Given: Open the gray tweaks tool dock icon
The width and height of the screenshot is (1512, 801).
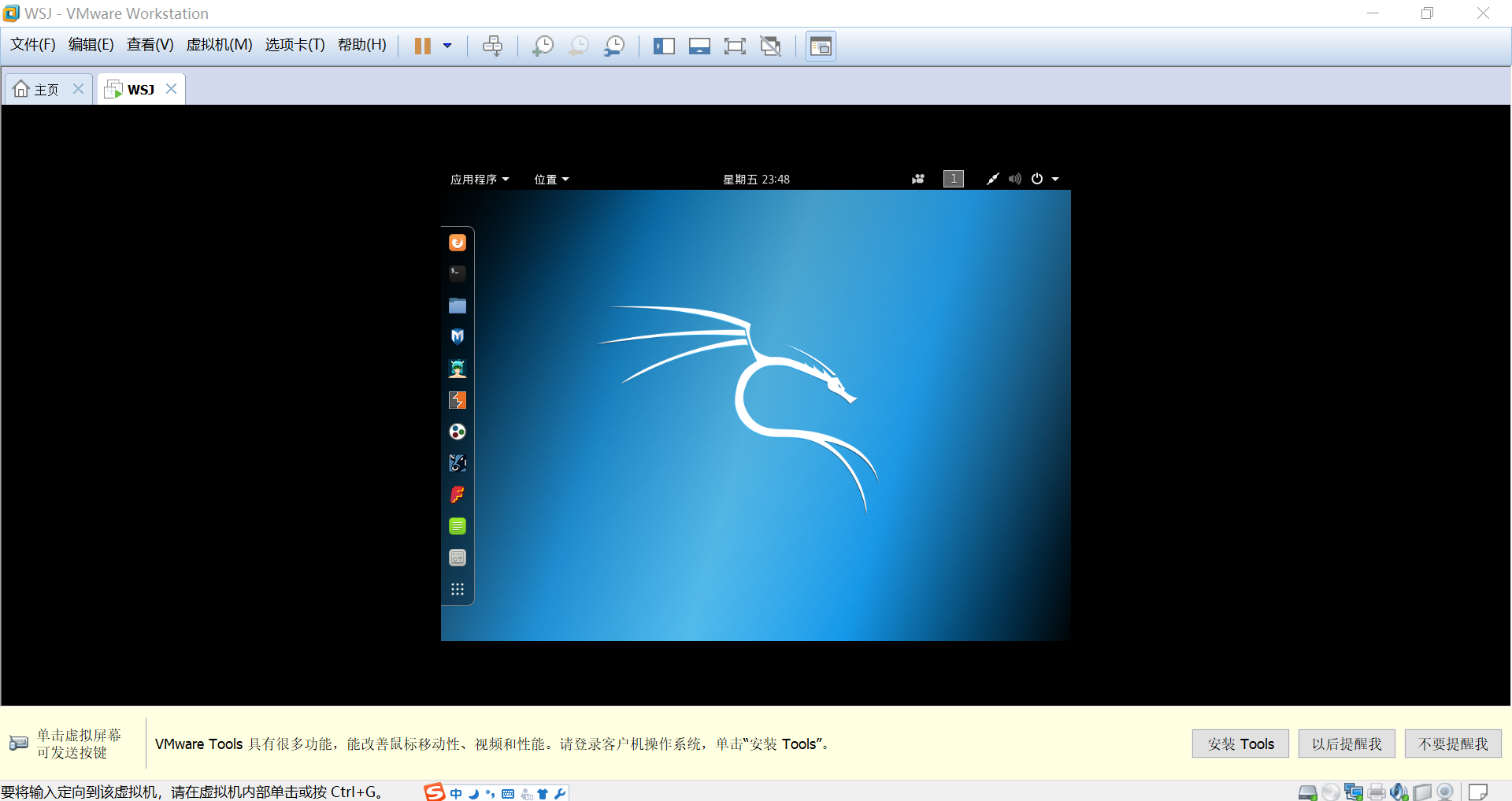Looking at the screenshot, I should click(x=458, y=558).
